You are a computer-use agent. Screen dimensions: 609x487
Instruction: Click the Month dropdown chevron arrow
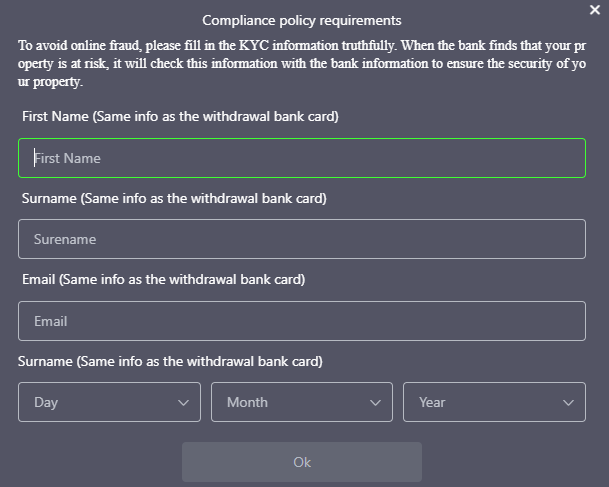375,402
